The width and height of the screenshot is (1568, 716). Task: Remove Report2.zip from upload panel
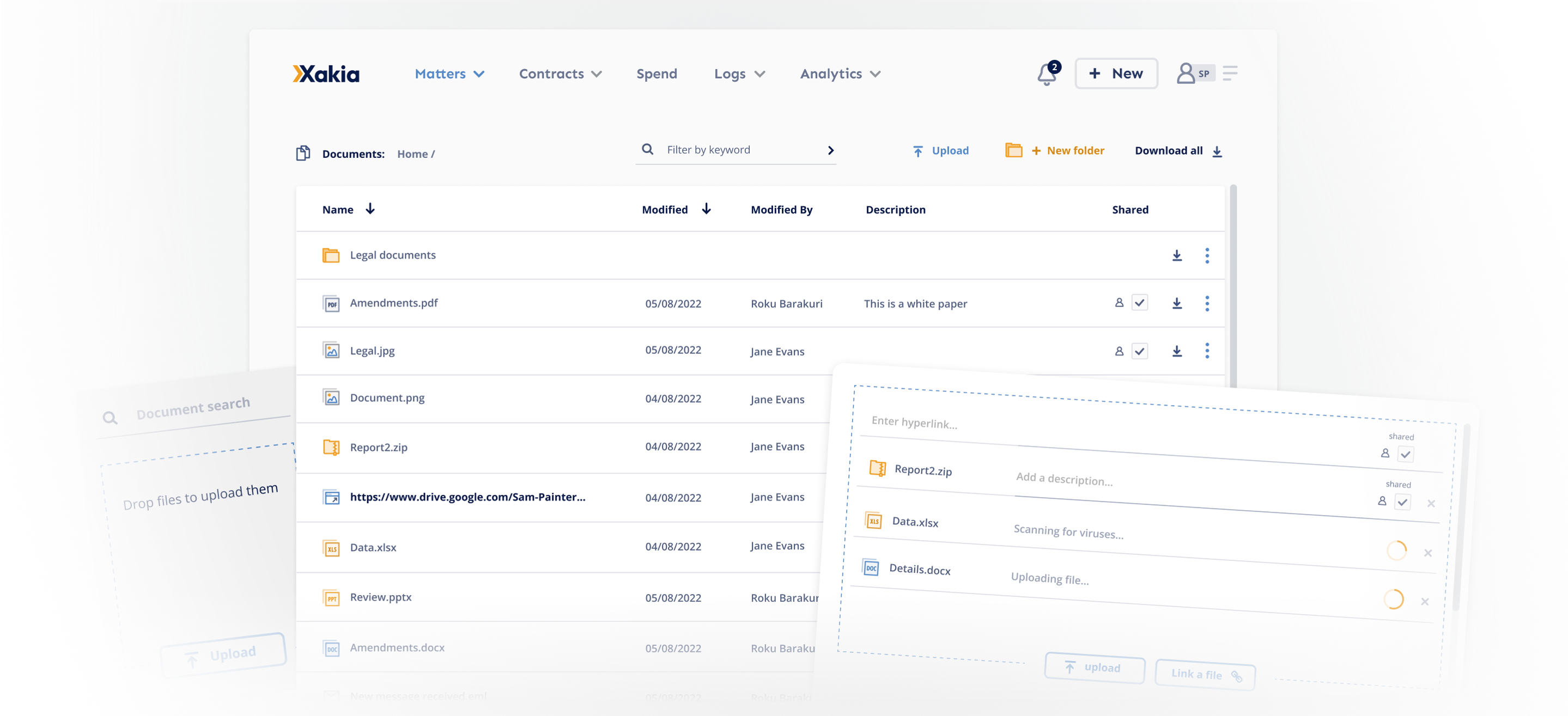1431,504
